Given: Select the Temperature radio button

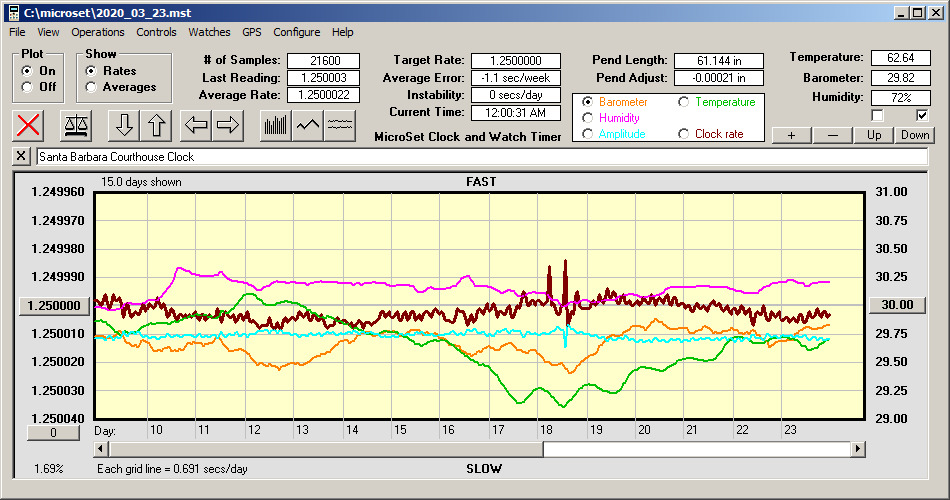Looking at the screenshot, I should click(683, 102).
